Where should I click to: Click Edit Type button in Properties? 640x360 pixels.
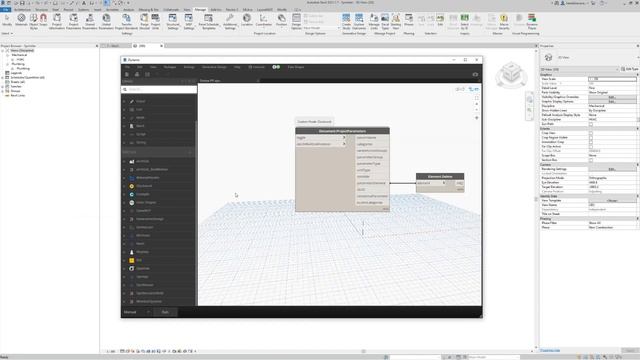(630, 69)
